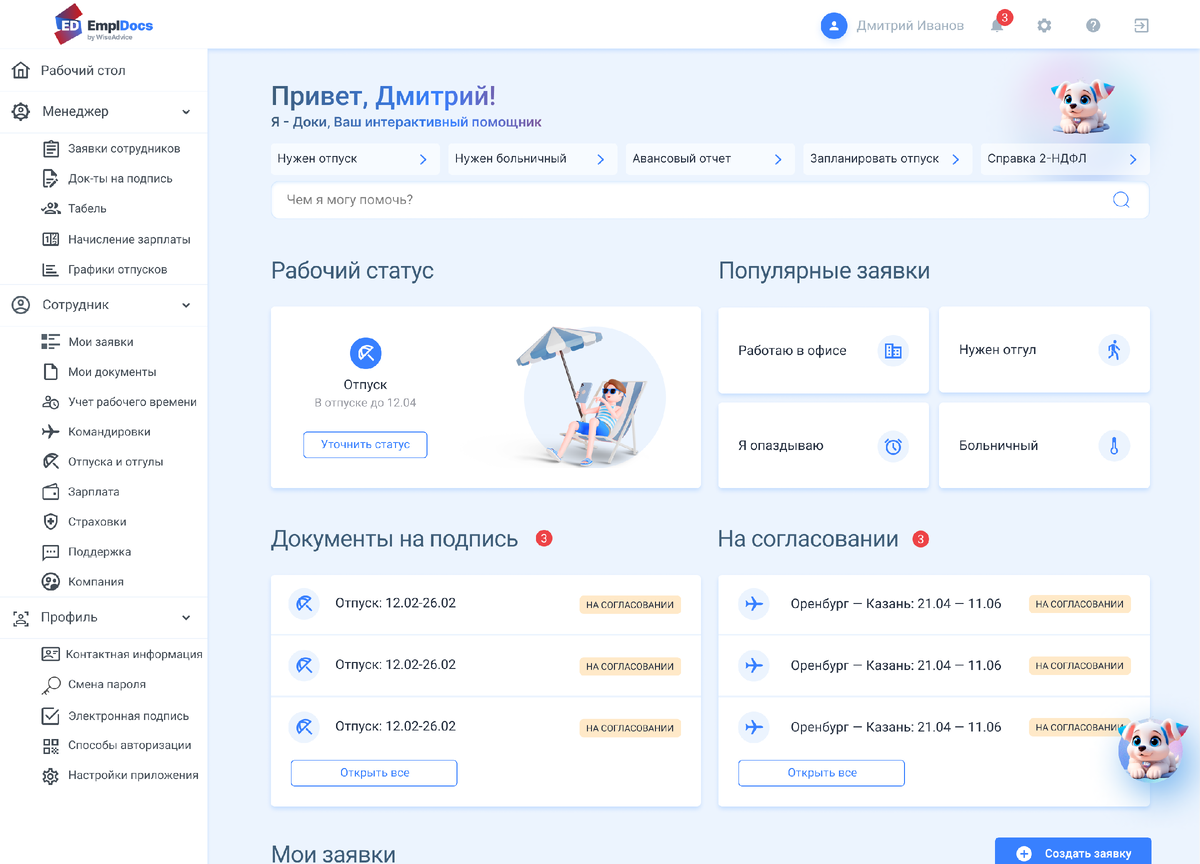Open Справка 2-НДФЛ quick request

(x=1063, y=158)
